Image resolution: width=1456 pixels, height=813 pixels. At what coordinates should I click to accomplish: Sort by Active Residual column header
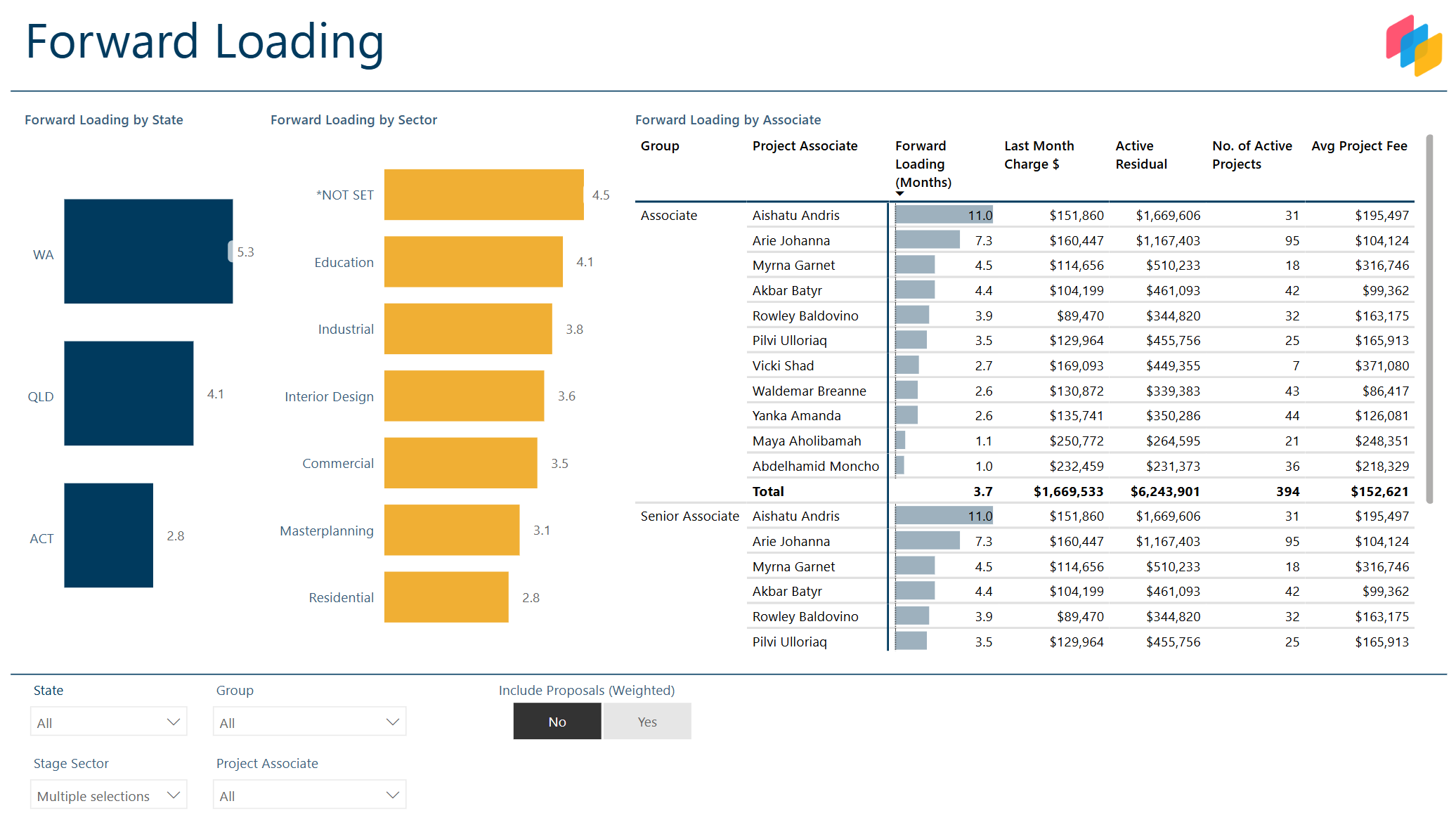pyautogui.click(x=1140, y=155)
